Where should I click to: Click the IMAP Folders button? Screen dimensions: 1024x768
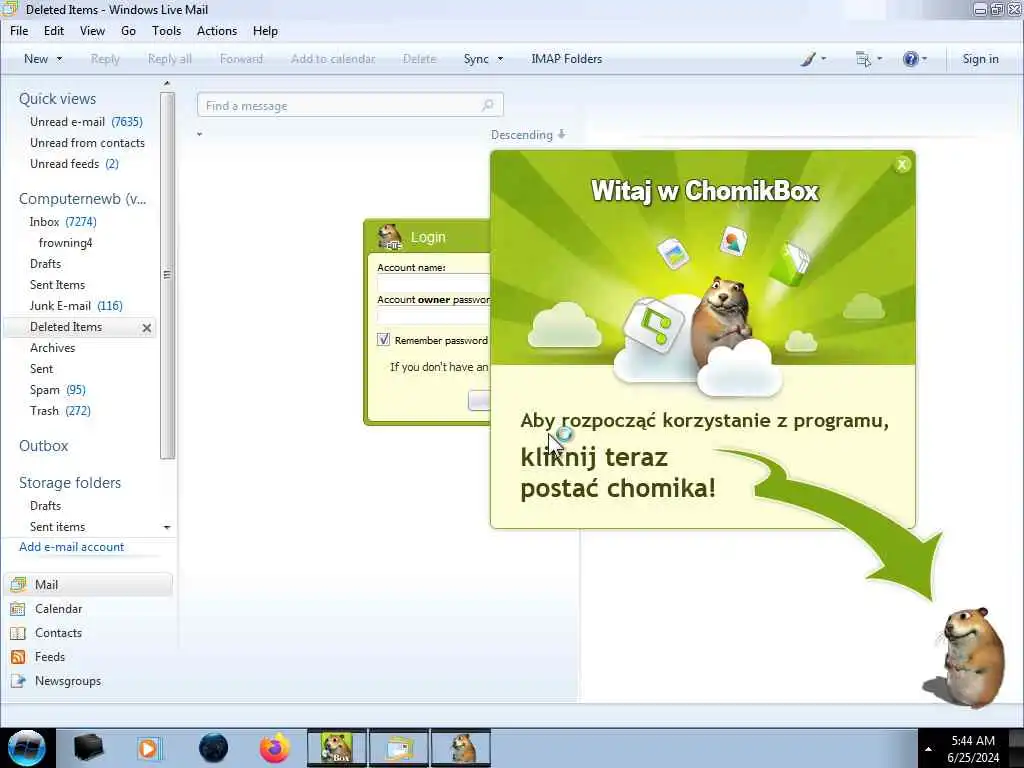click(x=566, y=59)
